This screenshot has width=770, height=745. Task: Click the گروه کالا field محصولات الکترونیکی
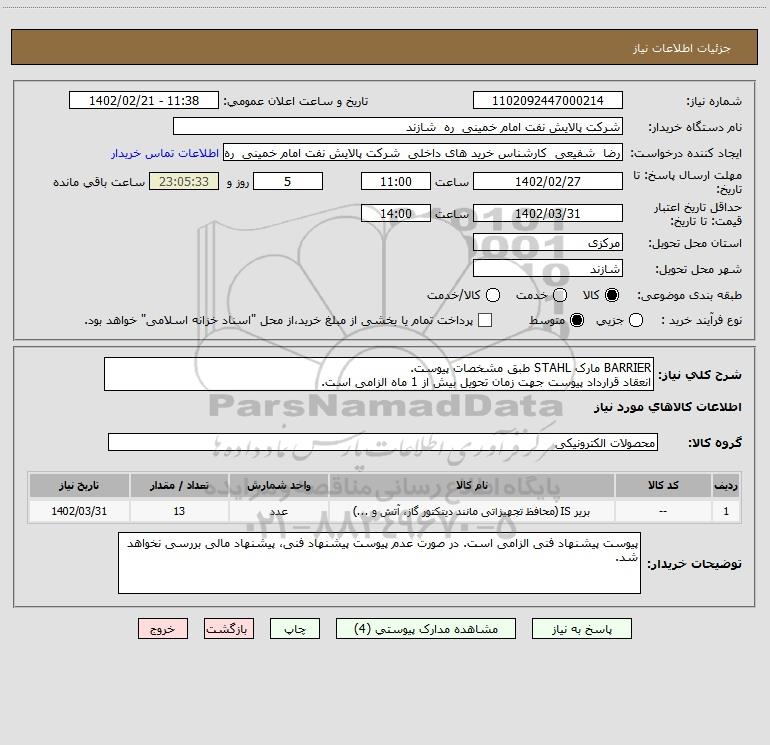tap(383, 442)
